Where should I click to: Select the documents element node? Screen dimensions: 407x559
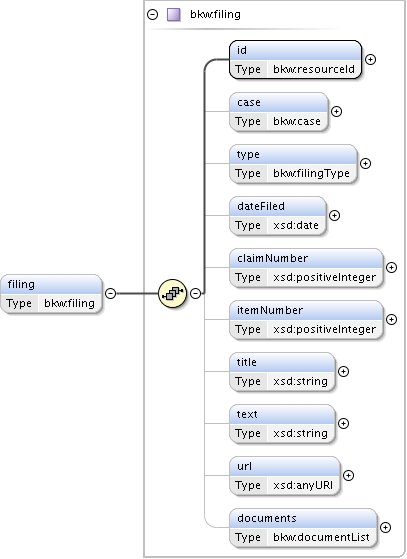[x=303, y=528]
